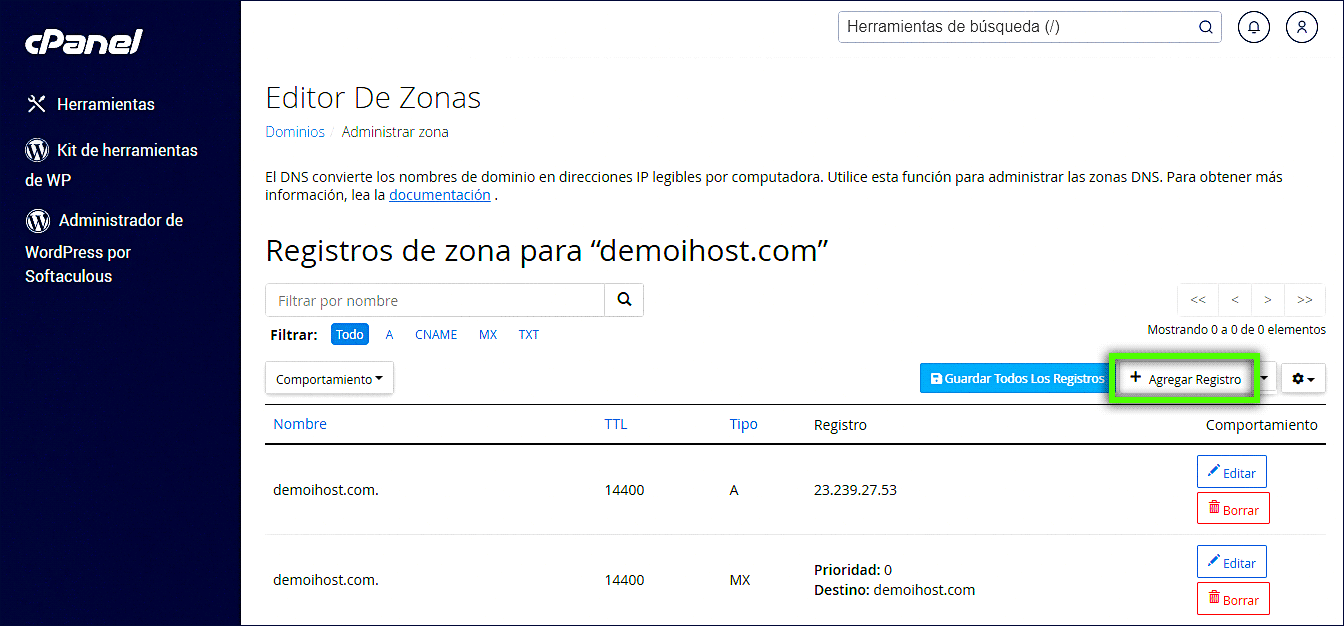The width and height of the screenshot is (1344, 626).
Task: Open the gear settings dropdown
Action: (1303, 379)
